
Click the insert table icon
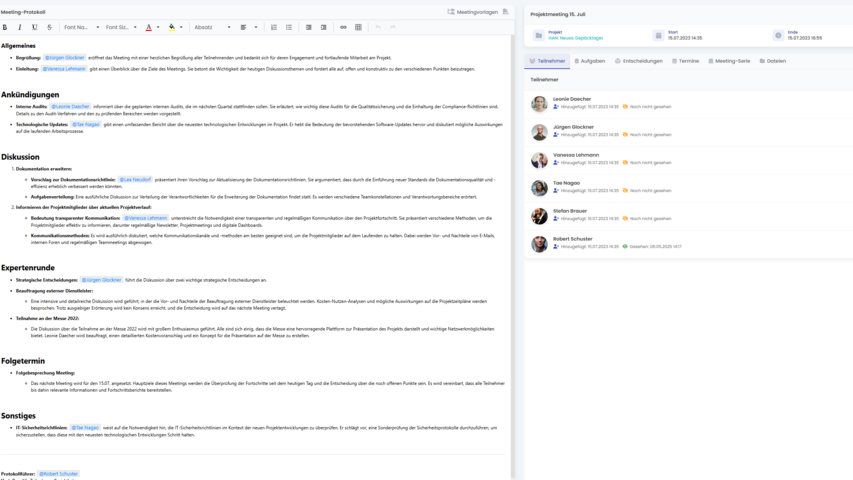(x=359, y=27)
